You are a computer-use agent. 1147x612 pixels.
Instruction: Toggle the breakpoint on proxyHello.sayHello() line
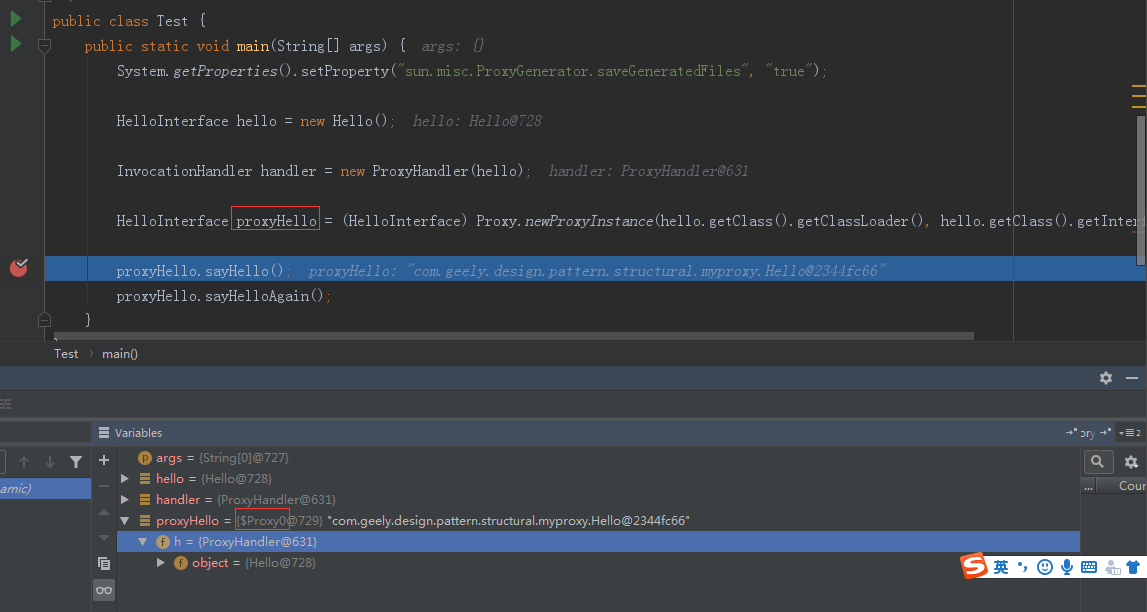pos(18,268)
